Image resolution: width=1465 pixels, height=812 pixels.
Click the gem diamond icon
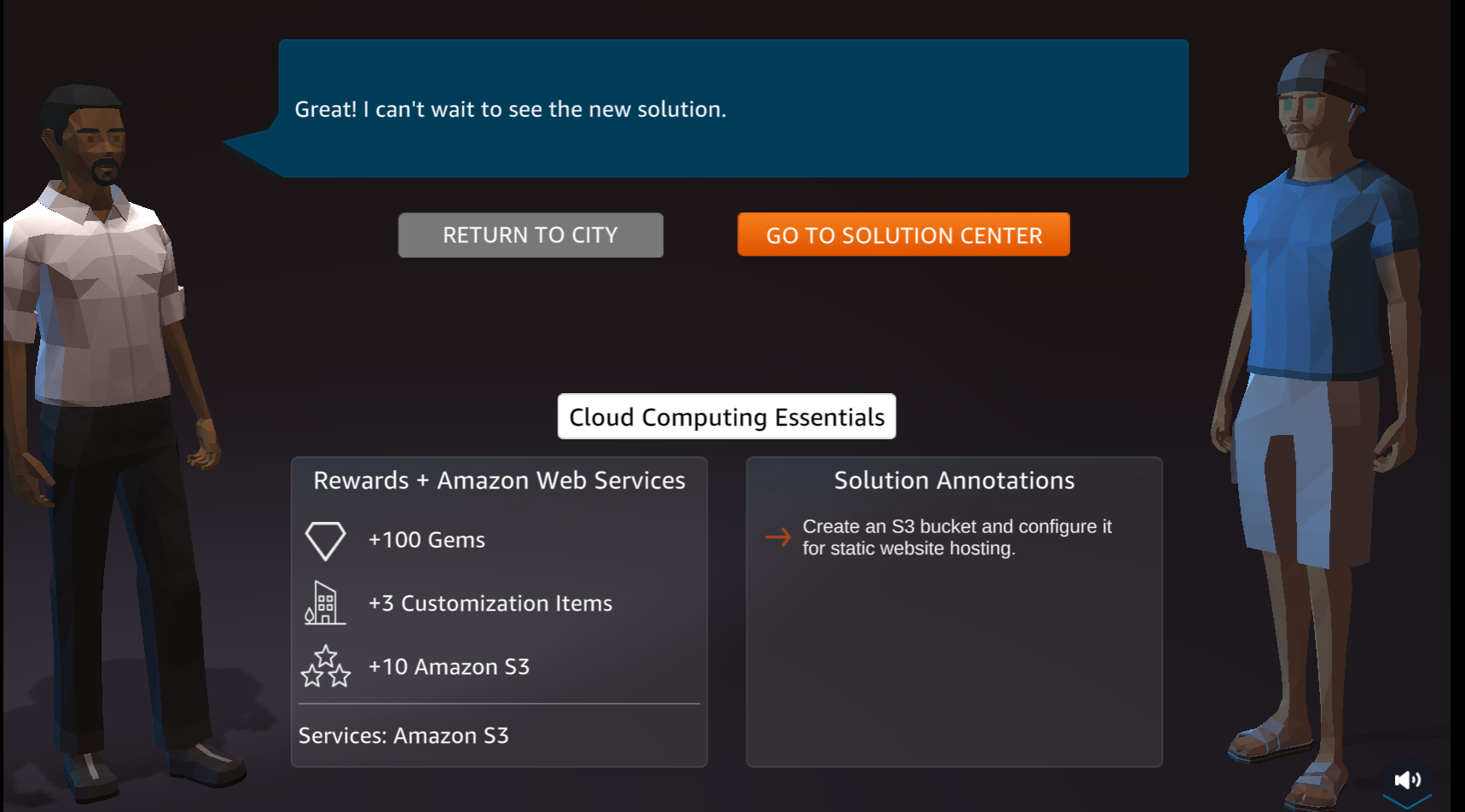[x=325, y=541]
